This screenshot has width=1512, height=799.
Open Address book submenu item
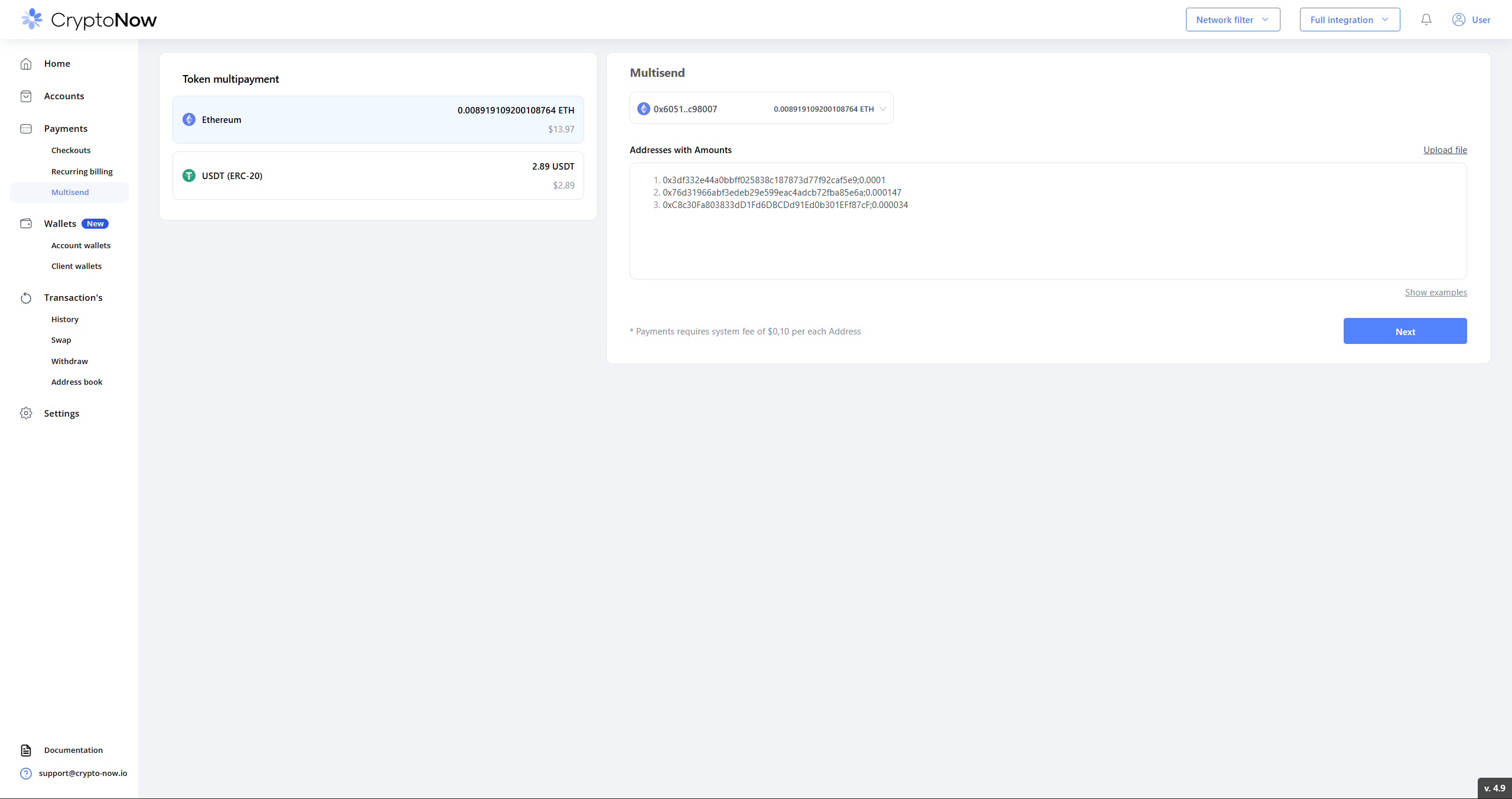coord(77,382)
